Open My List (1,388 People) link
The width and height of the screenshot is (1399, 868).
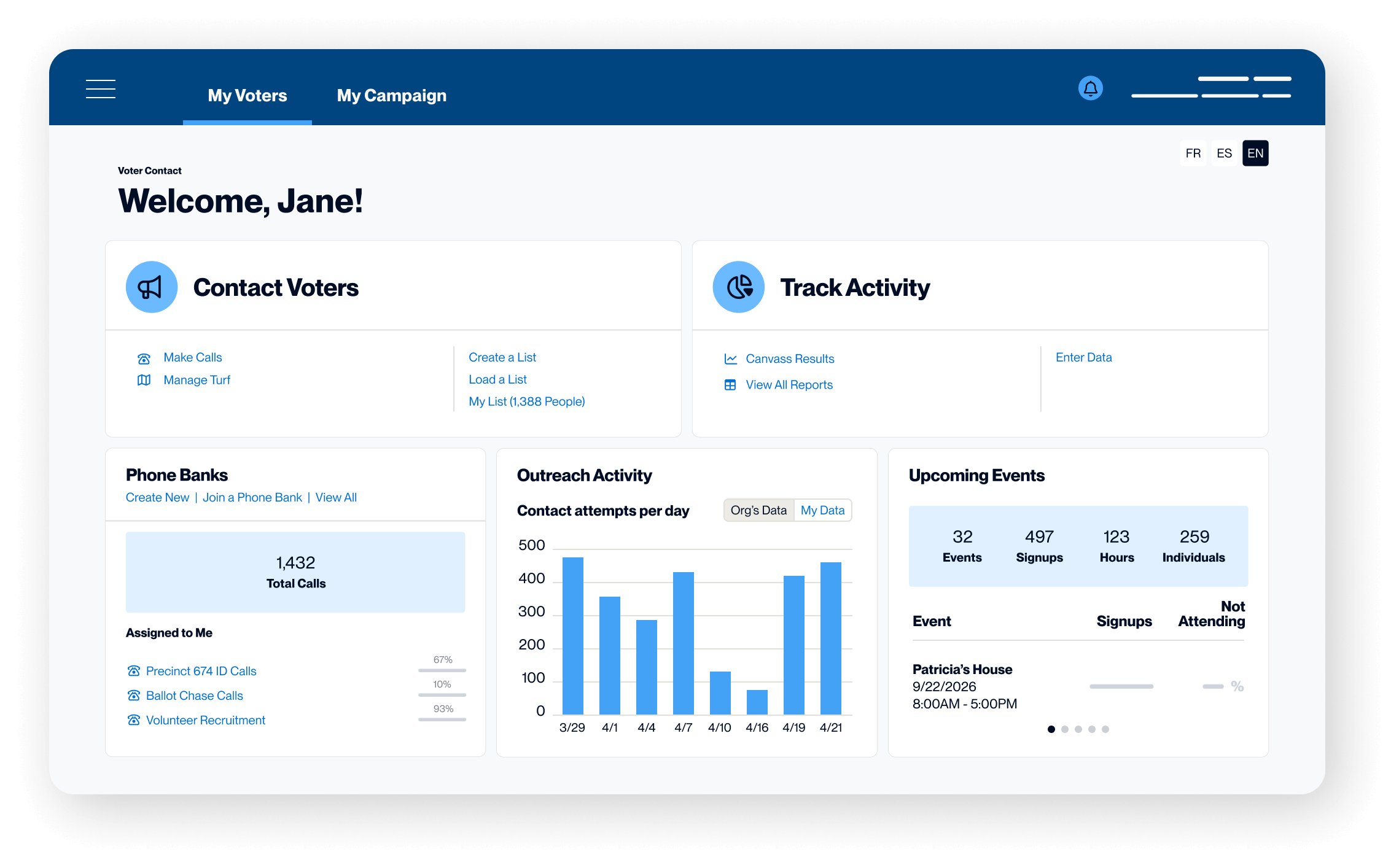pos(526,401)
